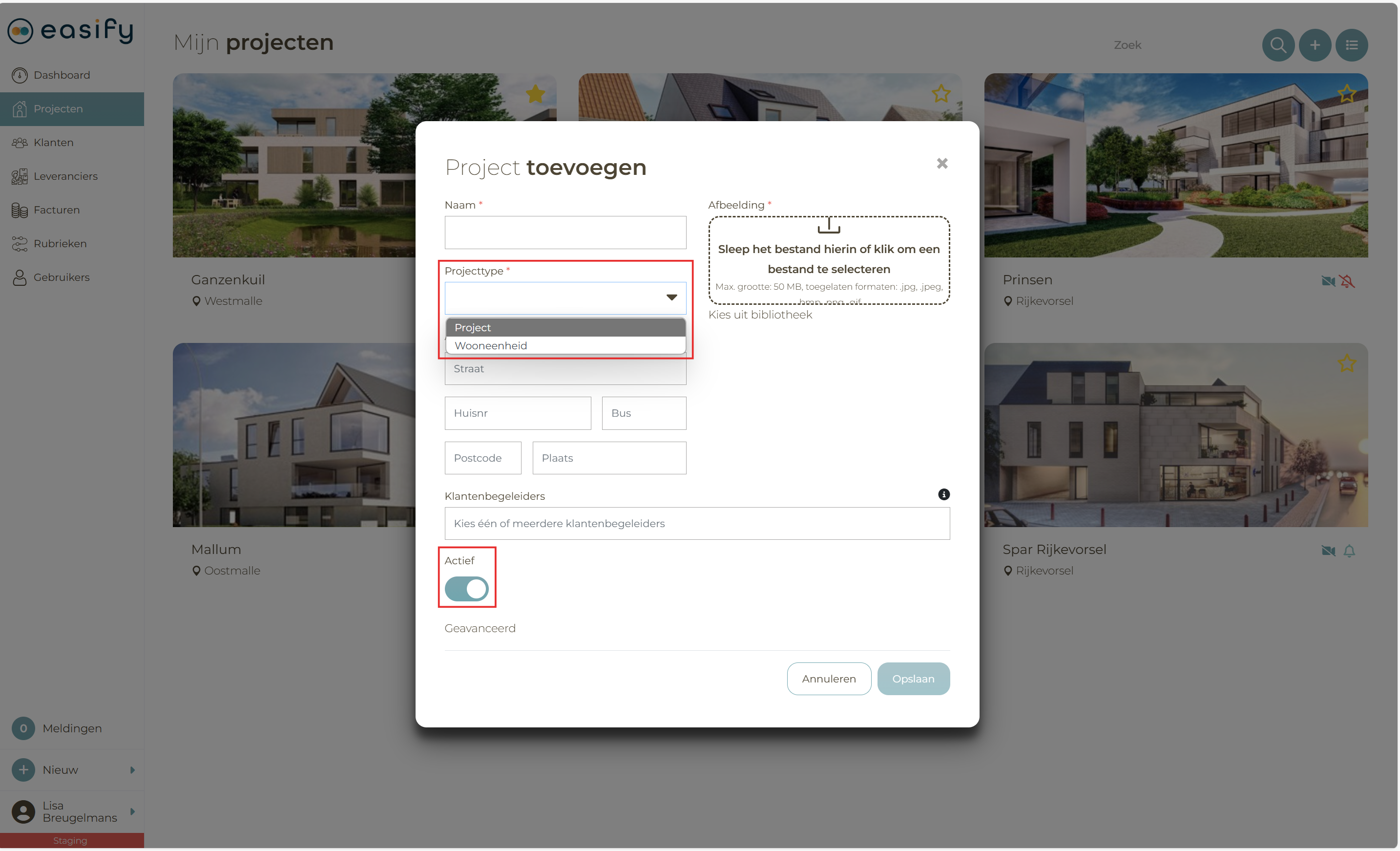This screenshot has width=1400, height=851.
Task: Open the Leveranciers page
Action: [x=72, y=176]
